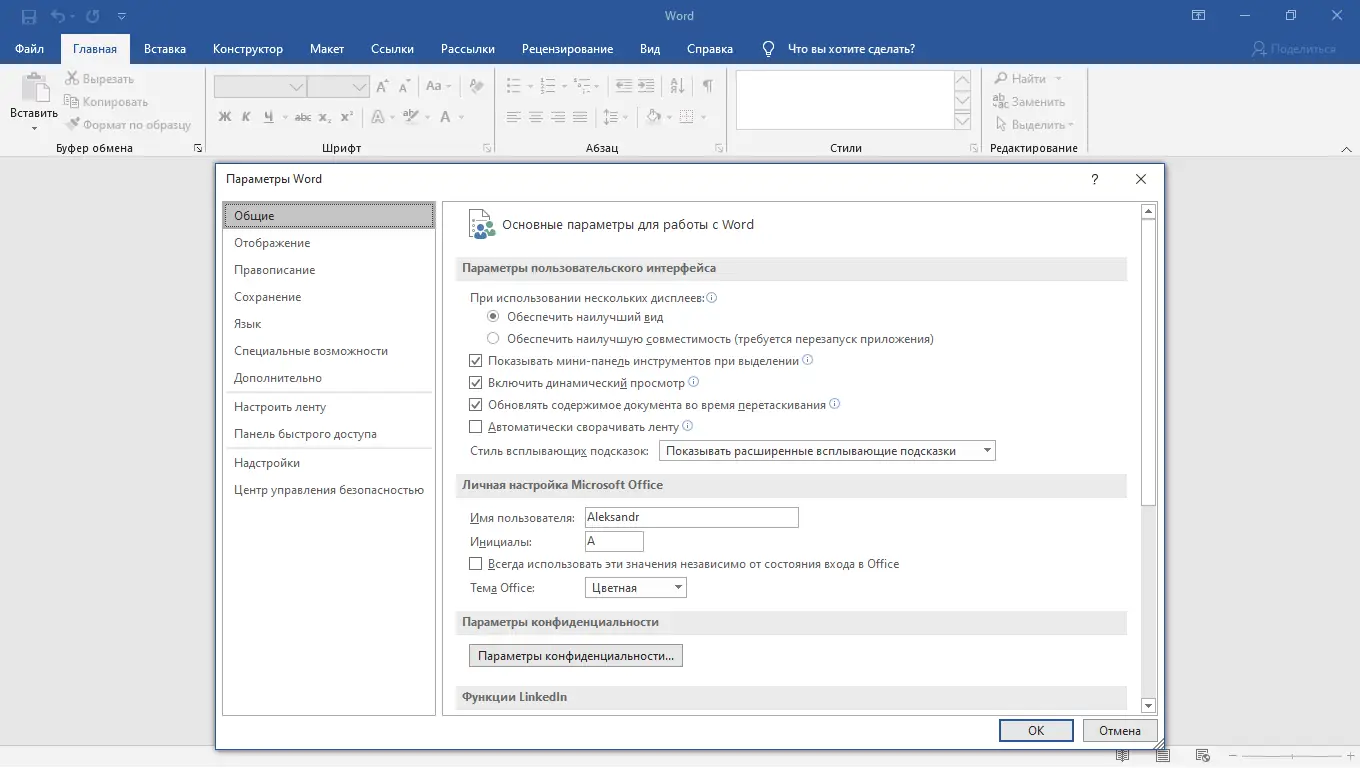This screenshot has width=1360, height=768.
Task: Click the 'Параметры конфиденциальности...' button
Action: click(576, 656)
